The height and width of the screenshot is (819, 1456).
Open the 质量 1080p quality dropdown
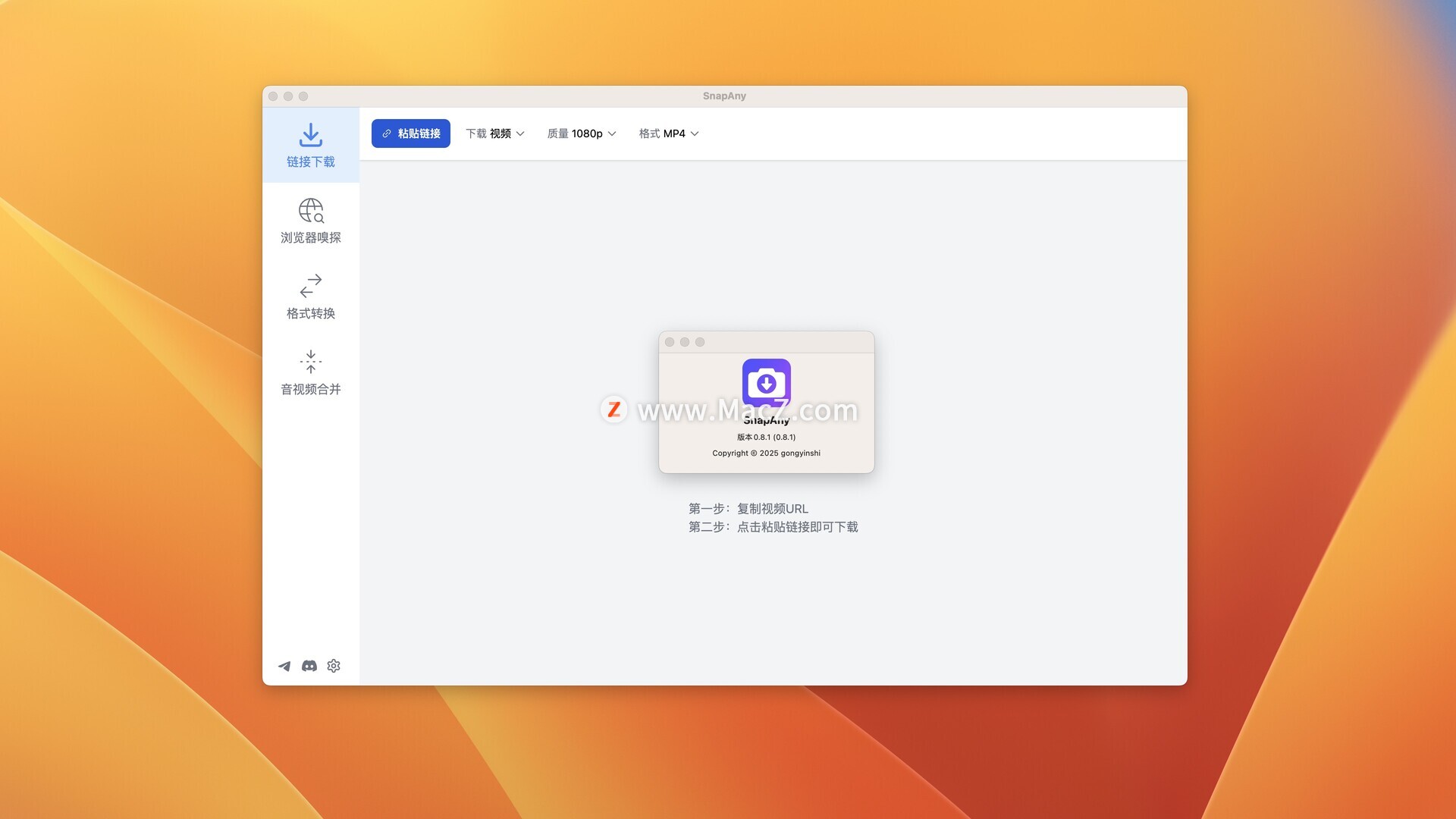coord(582,133)
